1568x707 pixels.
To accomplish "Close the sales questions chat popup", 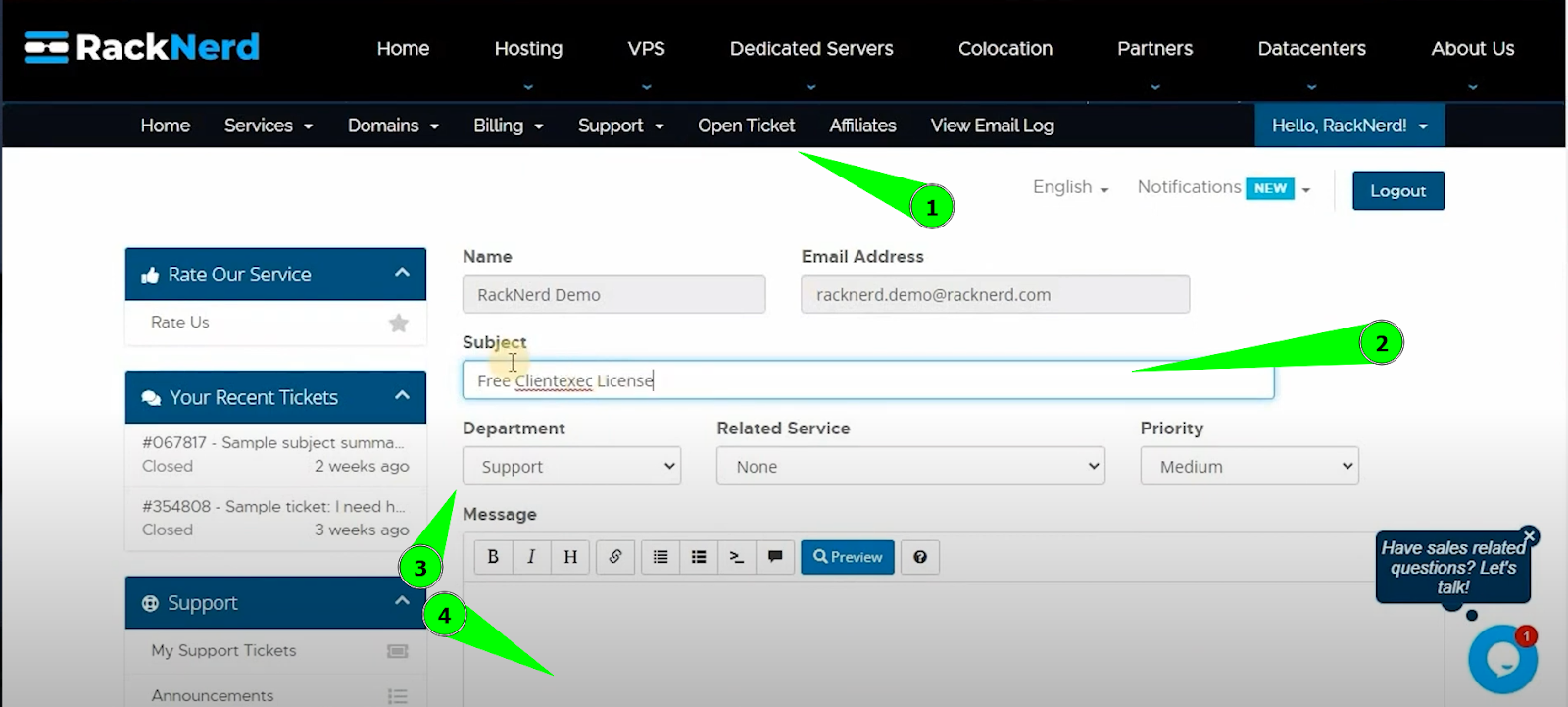I will (1529, 536).
